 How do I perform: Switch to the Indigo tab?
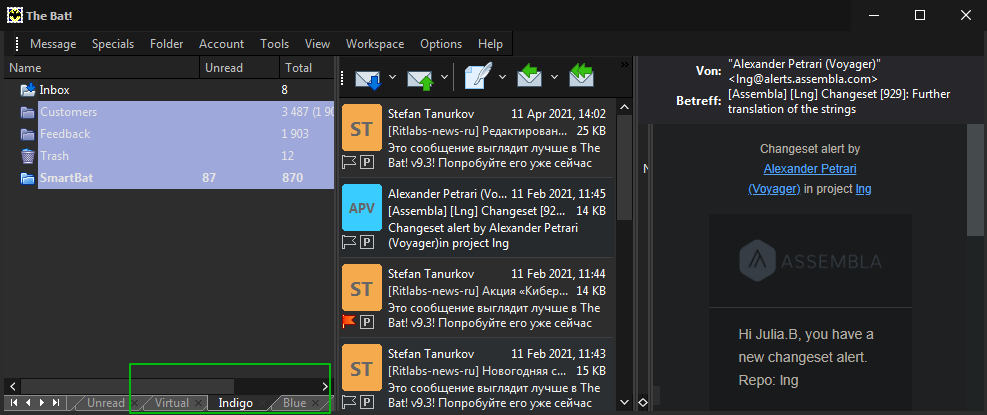[x=235, y=403]
